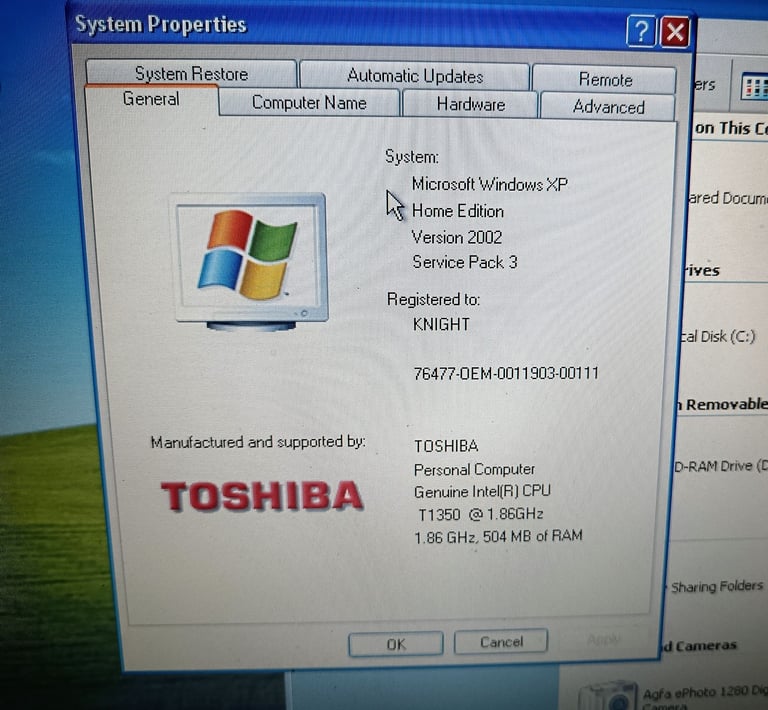The height and width of the screenshot is (710, 768).
Task: Open the Hardware tab
Action: (470, 104)
